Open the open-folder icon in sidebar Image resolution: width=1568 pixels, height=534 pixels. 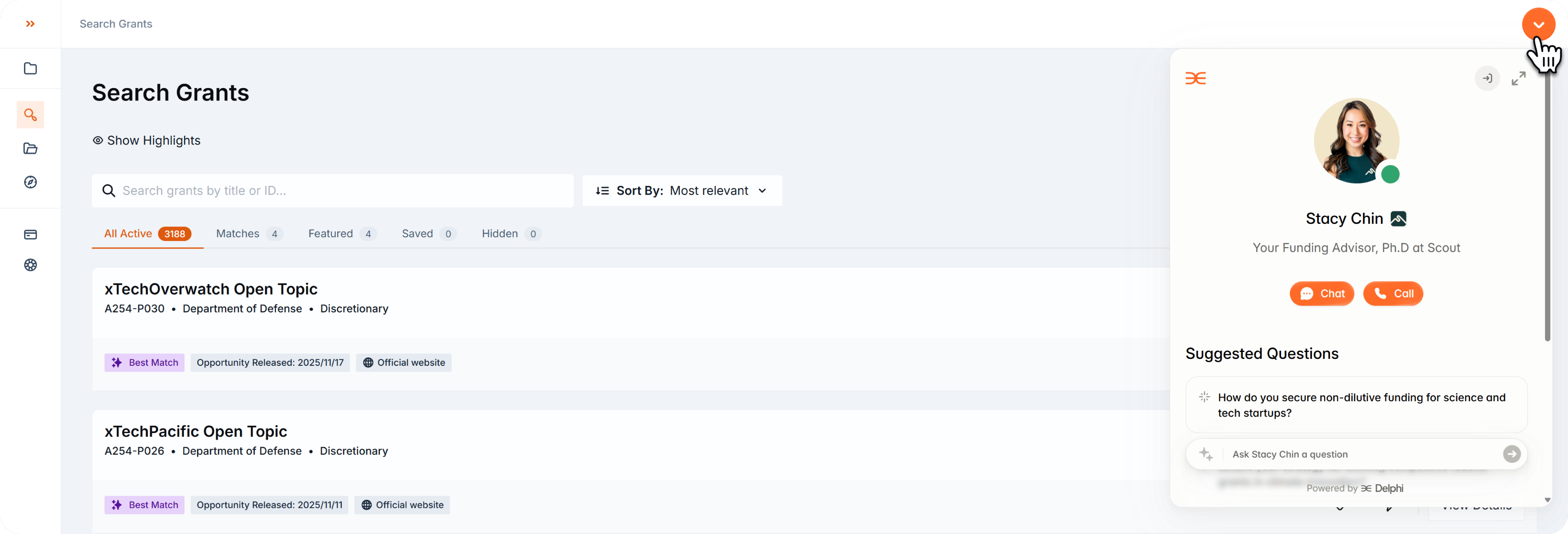coord(30,148)
